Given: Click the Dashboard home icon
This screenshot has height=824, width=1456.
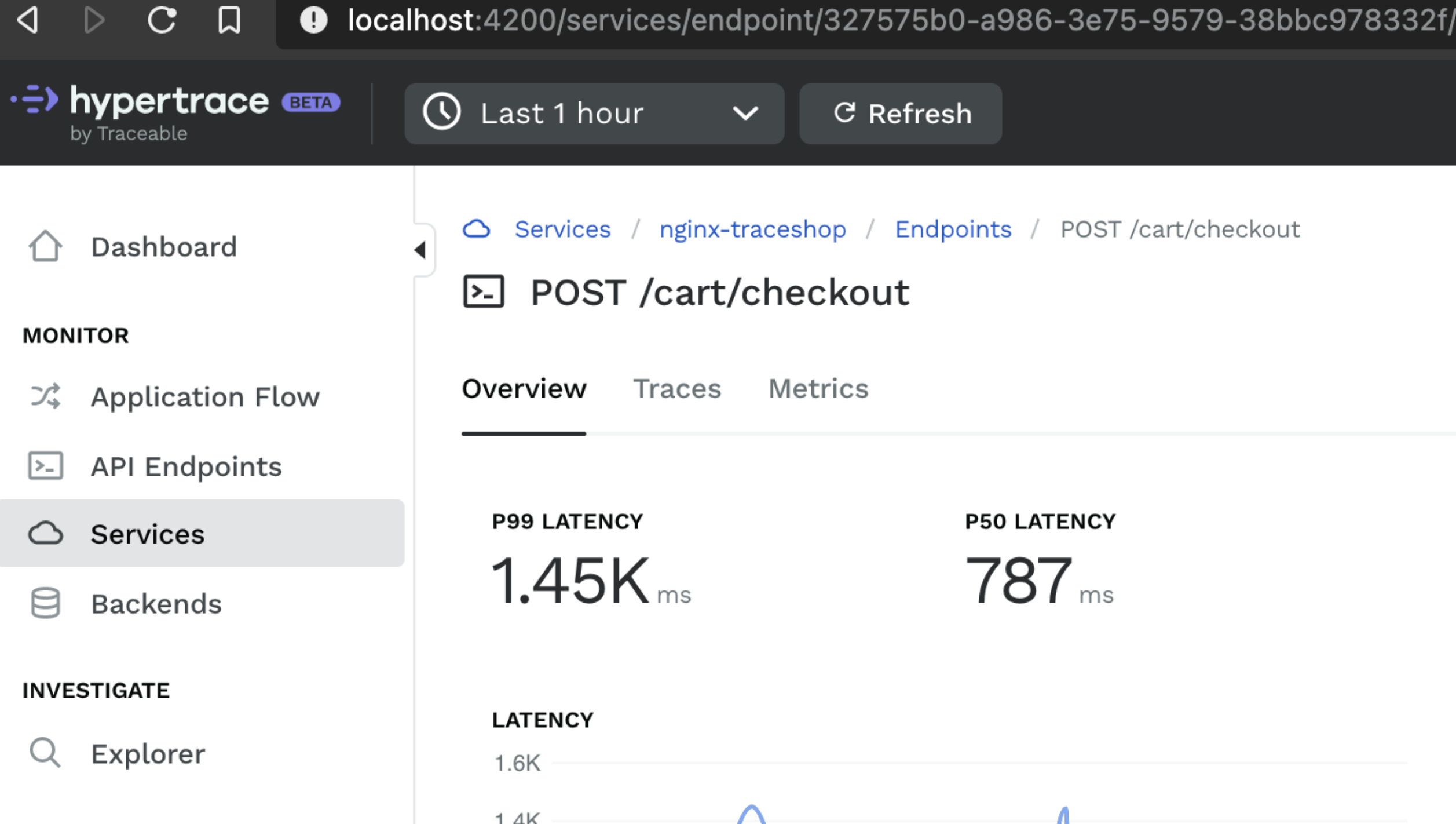Looking at the screenshot, I should pos(45,247).
